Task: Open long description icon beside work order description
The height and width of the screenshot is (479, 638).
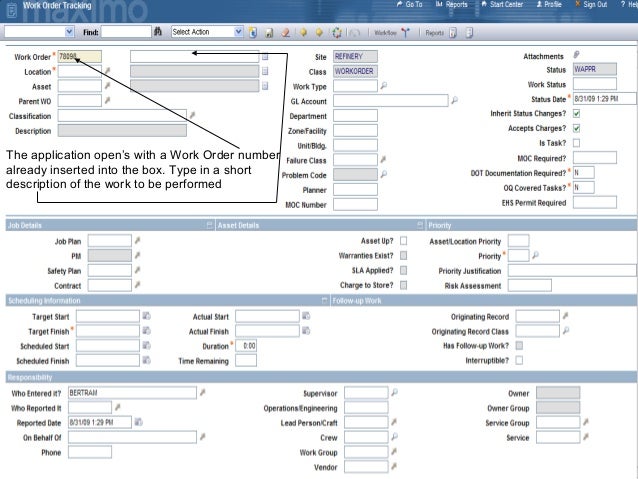Action: pyautogui.click(x=265, y=57)
